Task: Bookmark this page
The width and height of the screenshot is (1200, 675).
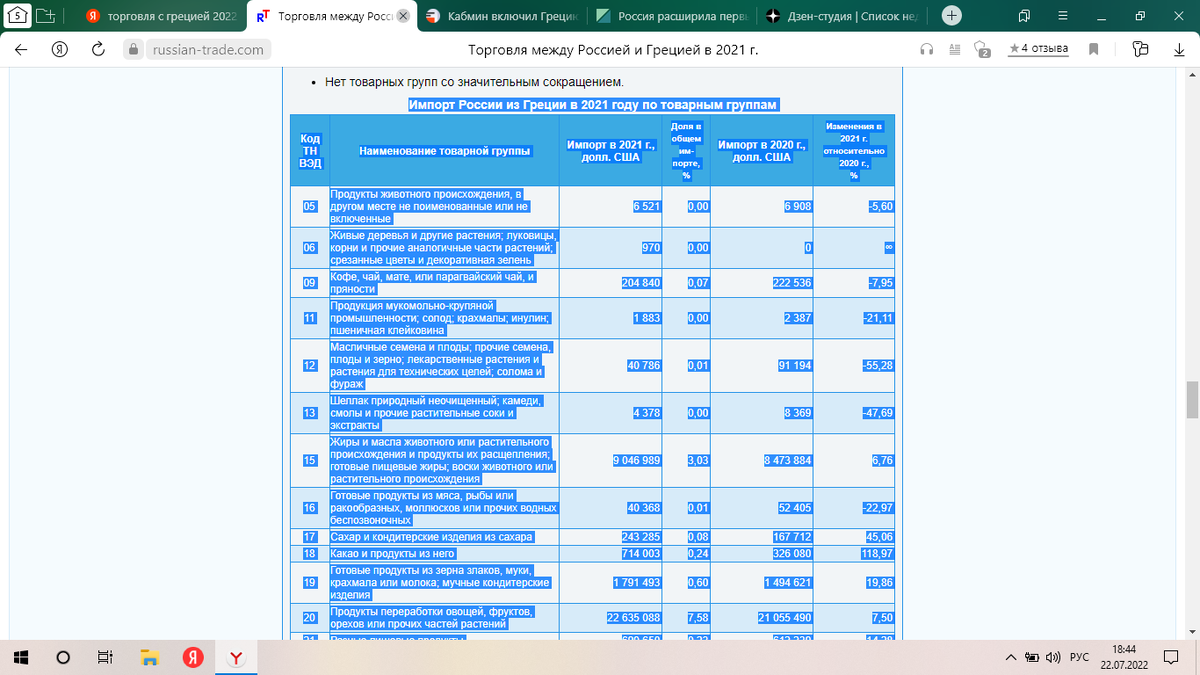Action: point(1094,49)
